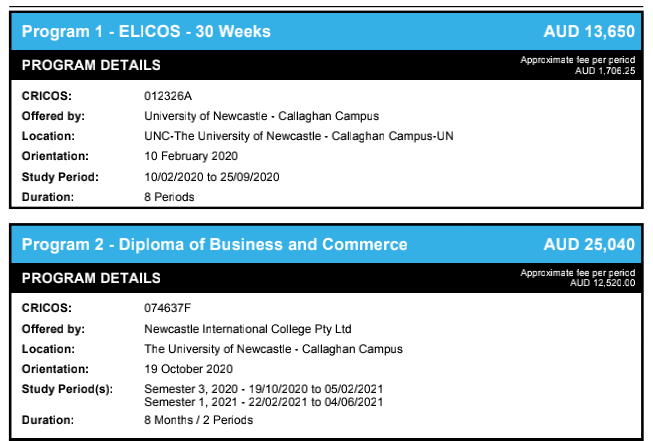The image size is (653, 441).
Task: Click the 8 Months / 2 Periods duration
Action: pos(198,420)
